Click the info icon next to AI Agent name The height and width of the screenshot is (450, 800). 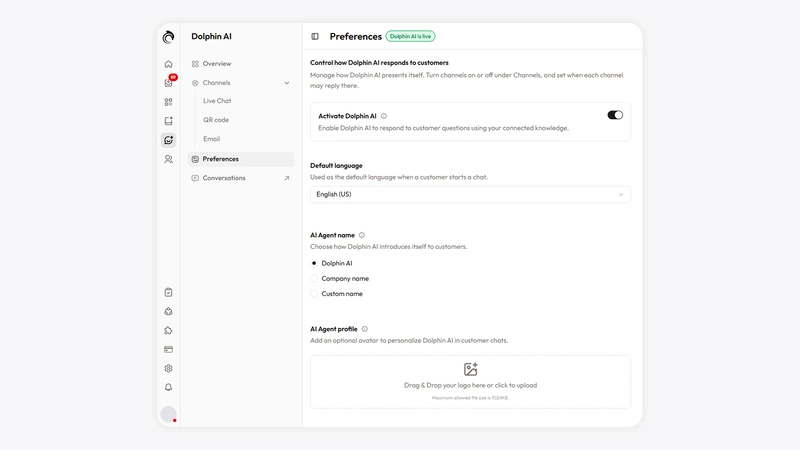(x=362, y=235)
